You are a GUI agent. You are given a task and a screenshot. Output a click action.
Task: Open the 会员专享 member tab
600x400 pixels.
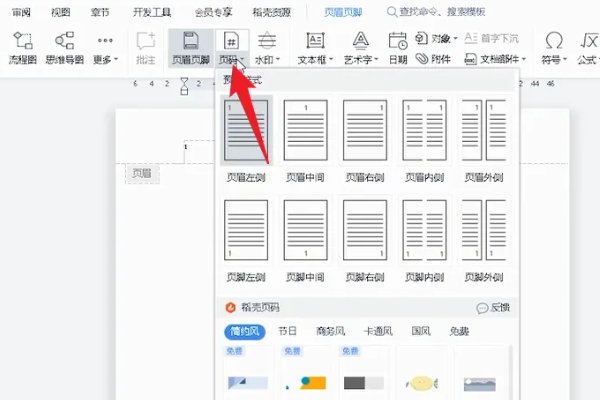coord(213,12)
